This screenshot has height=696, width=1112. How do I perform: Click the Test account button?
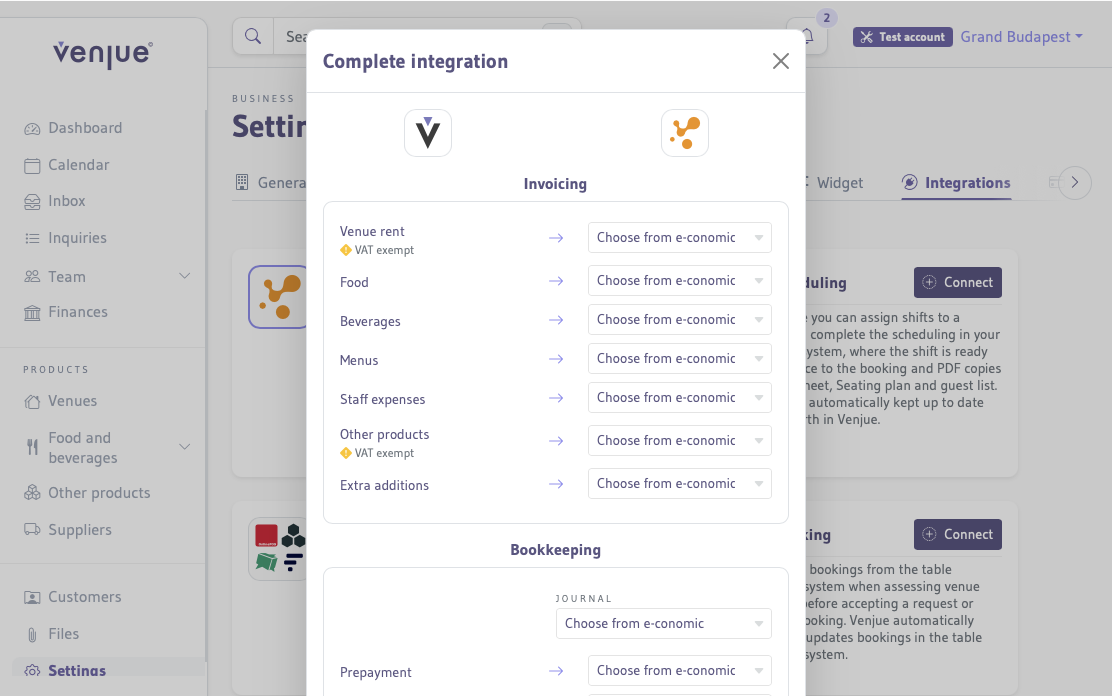tap(902, 36)
